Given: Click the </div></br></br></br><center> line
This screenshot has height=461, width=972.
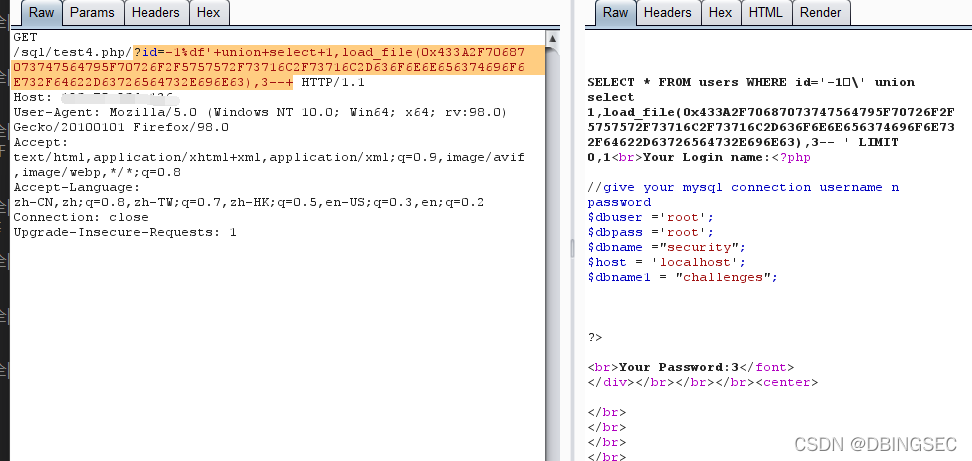Looking at the screenshot, I should click(x=703, y=382).
